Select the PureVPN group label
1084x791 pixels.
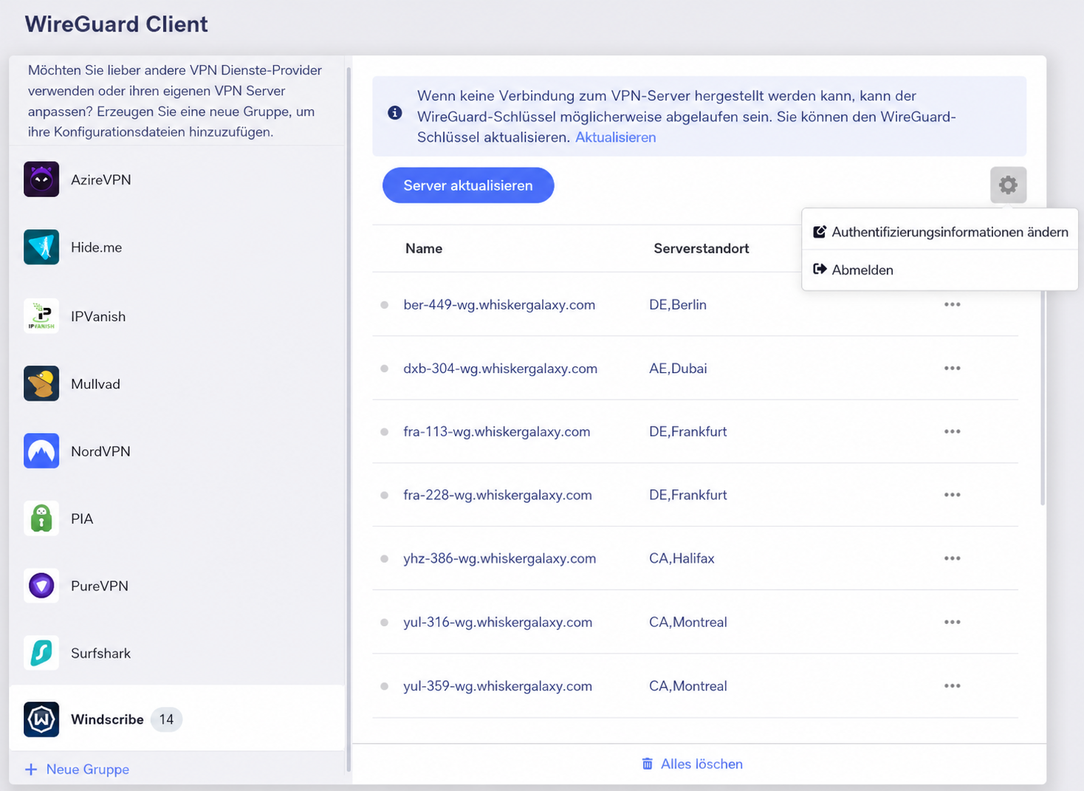[x=100, y=586]
